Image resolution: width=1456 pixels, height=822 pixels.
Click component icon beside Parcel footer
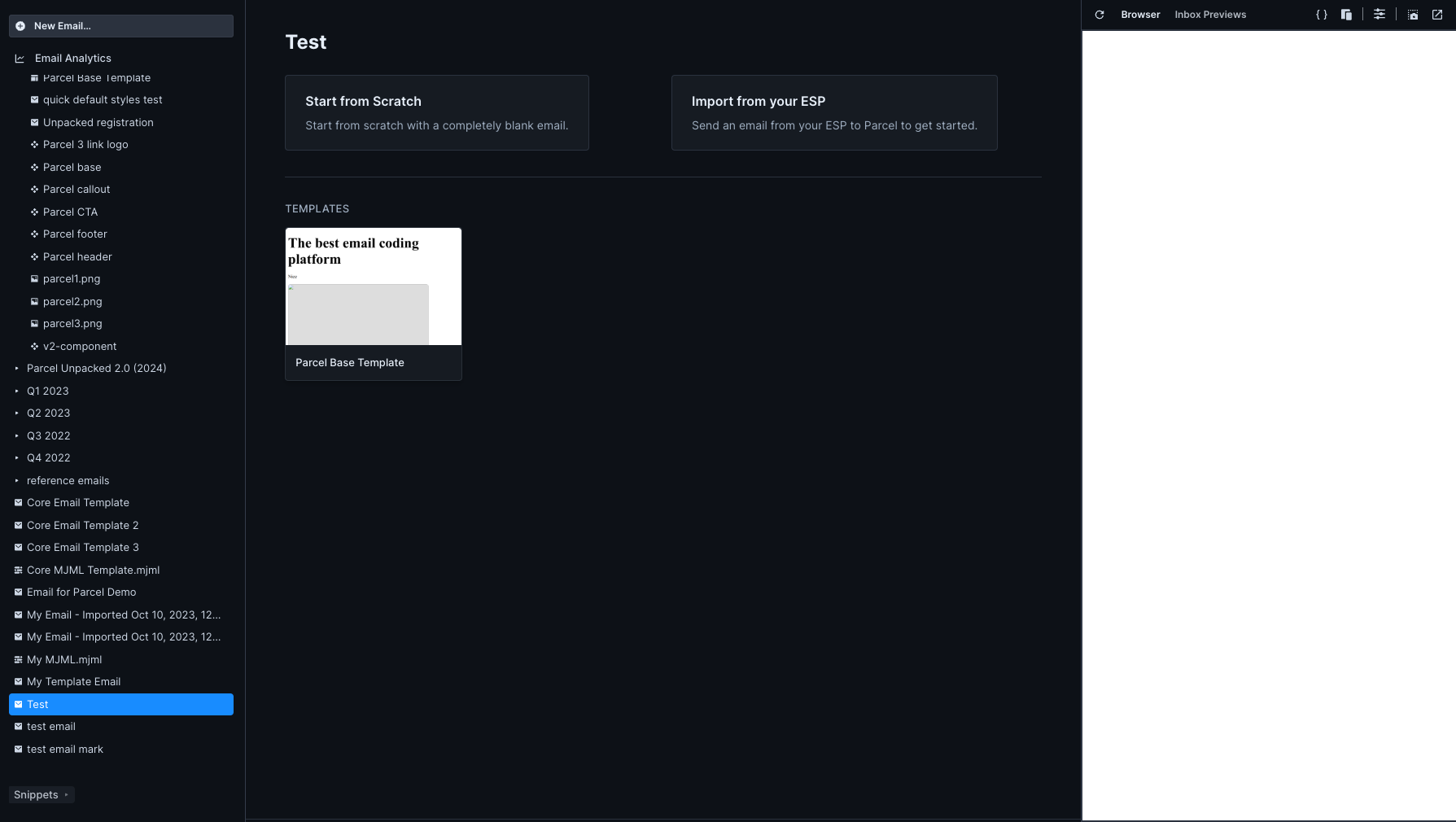click(x=34, y=234)
